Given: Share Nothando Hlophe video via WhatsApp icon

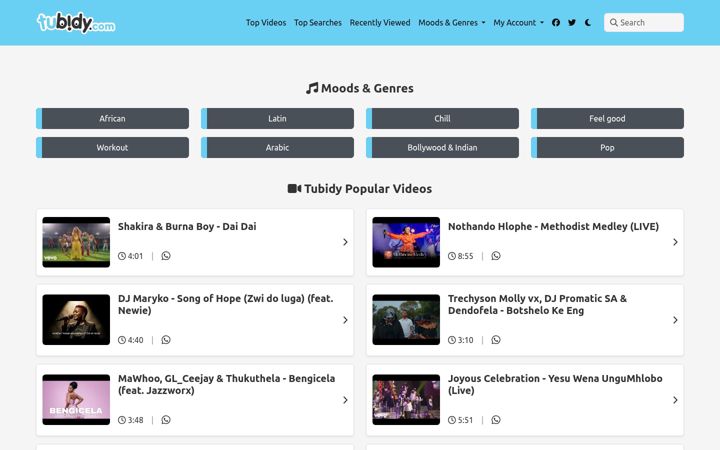Looking at the screenshot, I should pyautogui.click(x=496, y=256).
